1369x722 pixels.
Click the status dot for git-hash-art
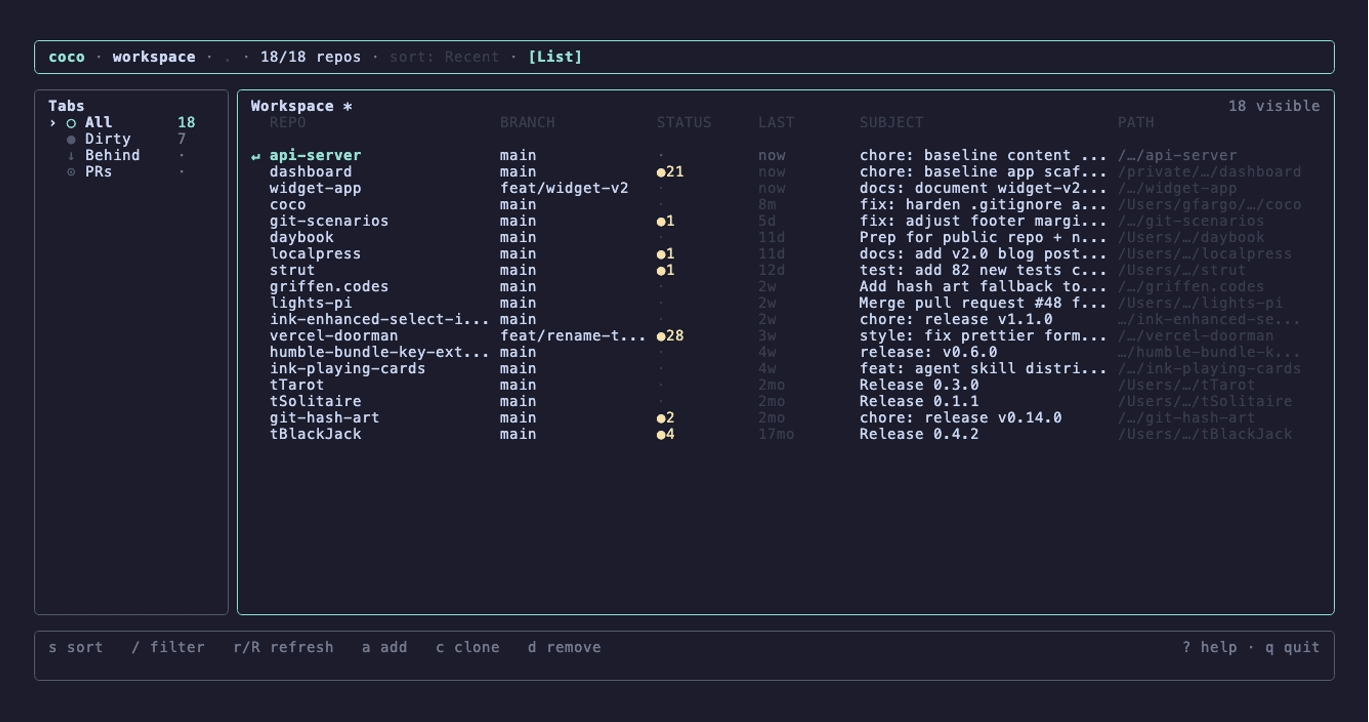click(661, 418)
